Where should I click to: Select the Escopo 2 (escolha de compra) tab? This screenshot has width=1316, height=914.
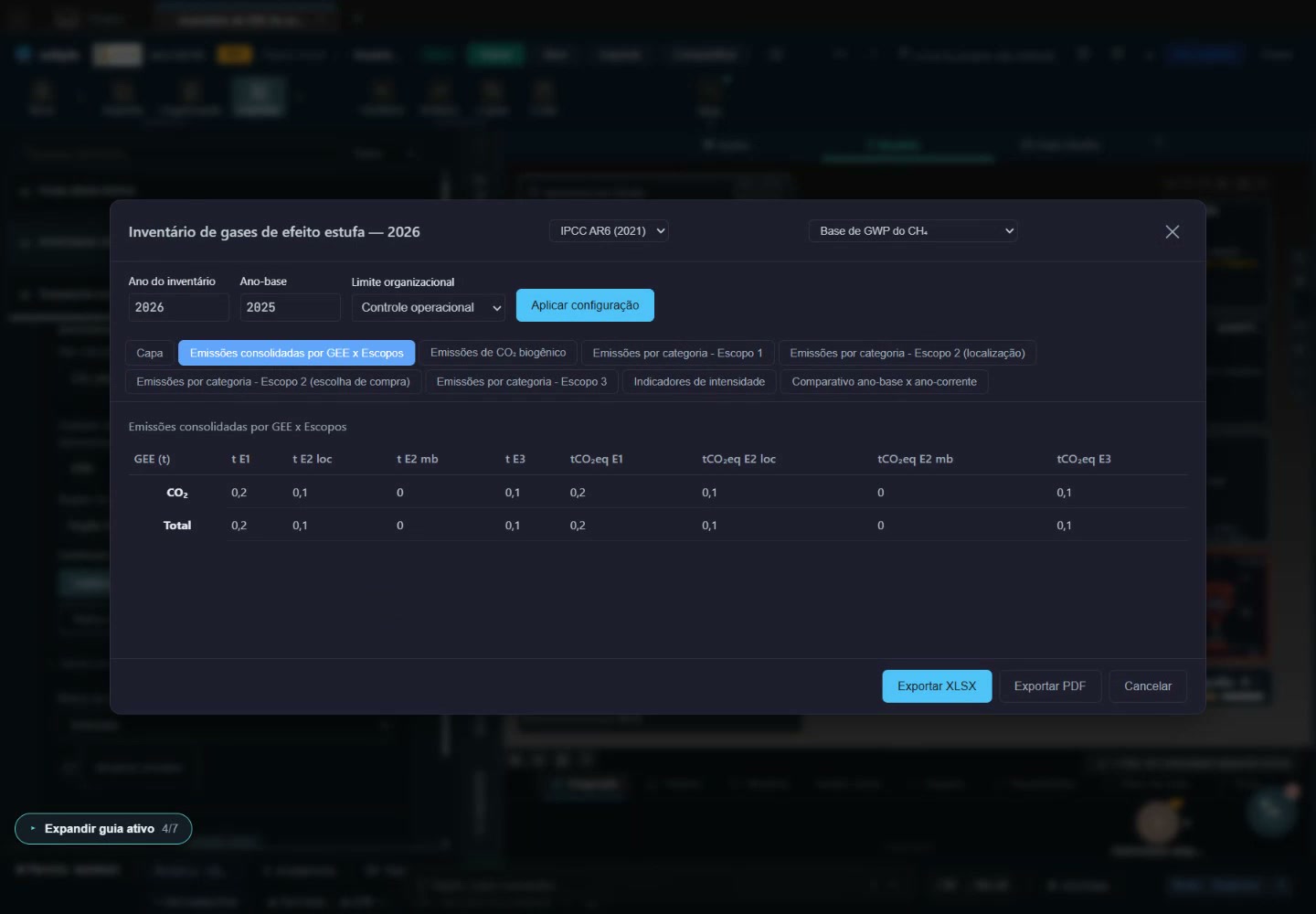point(273,382)
